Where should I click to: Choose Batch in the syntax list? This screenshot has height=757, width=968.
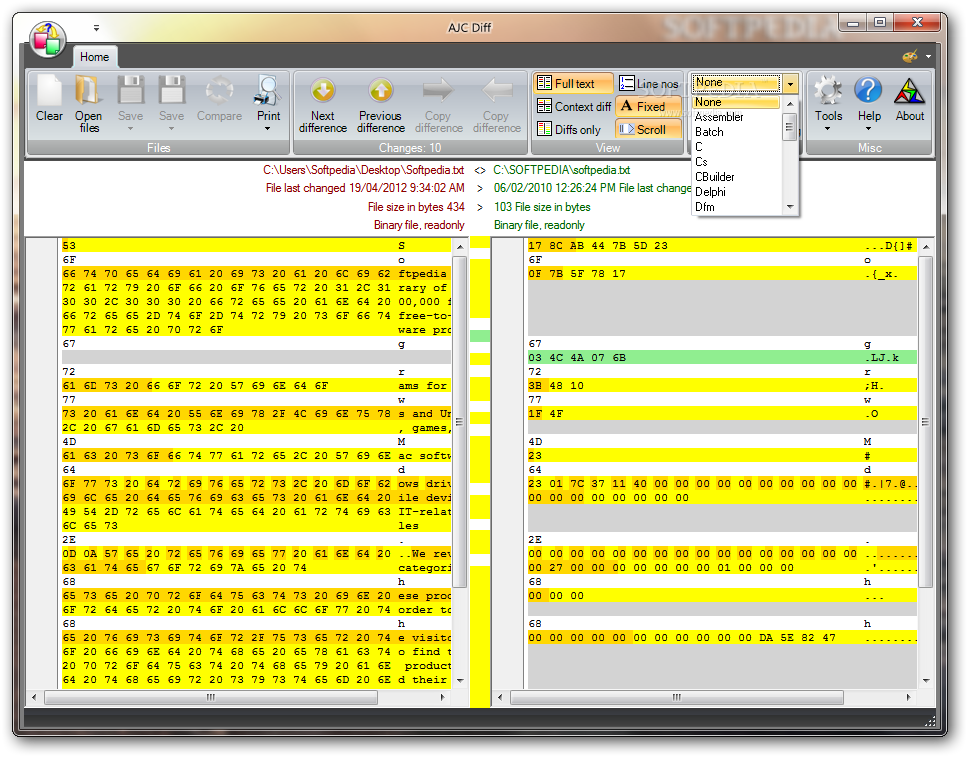coord(736,132)
